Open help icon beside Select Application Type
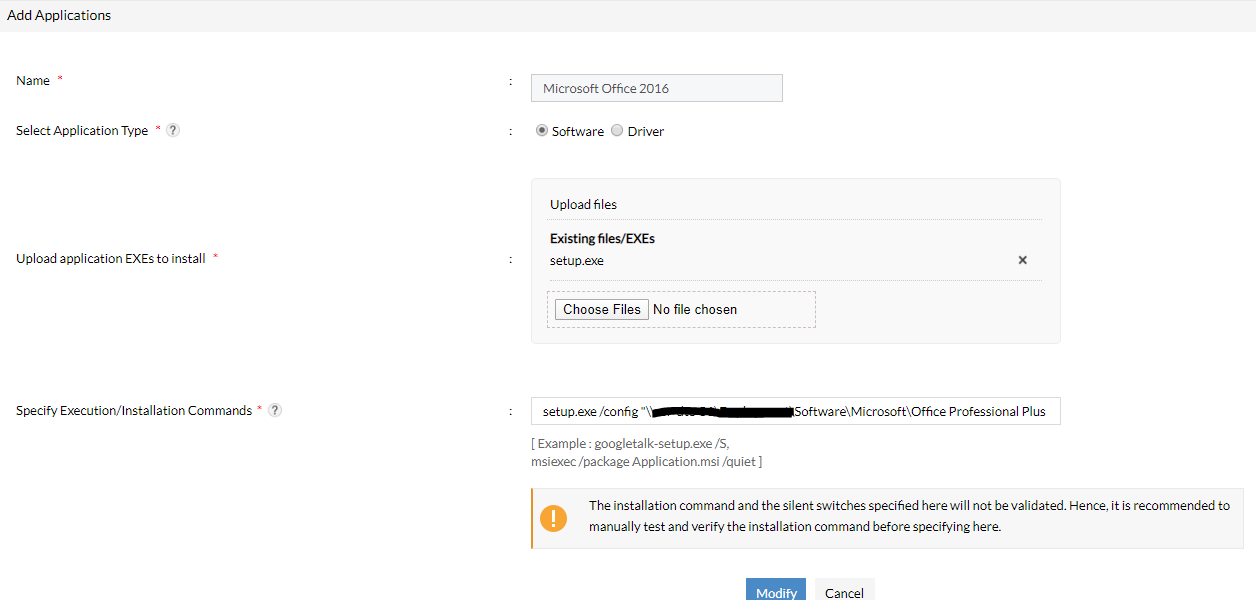Image resolution: width=1256 pixels, height=600 pixels. click(x=173, y=130)
